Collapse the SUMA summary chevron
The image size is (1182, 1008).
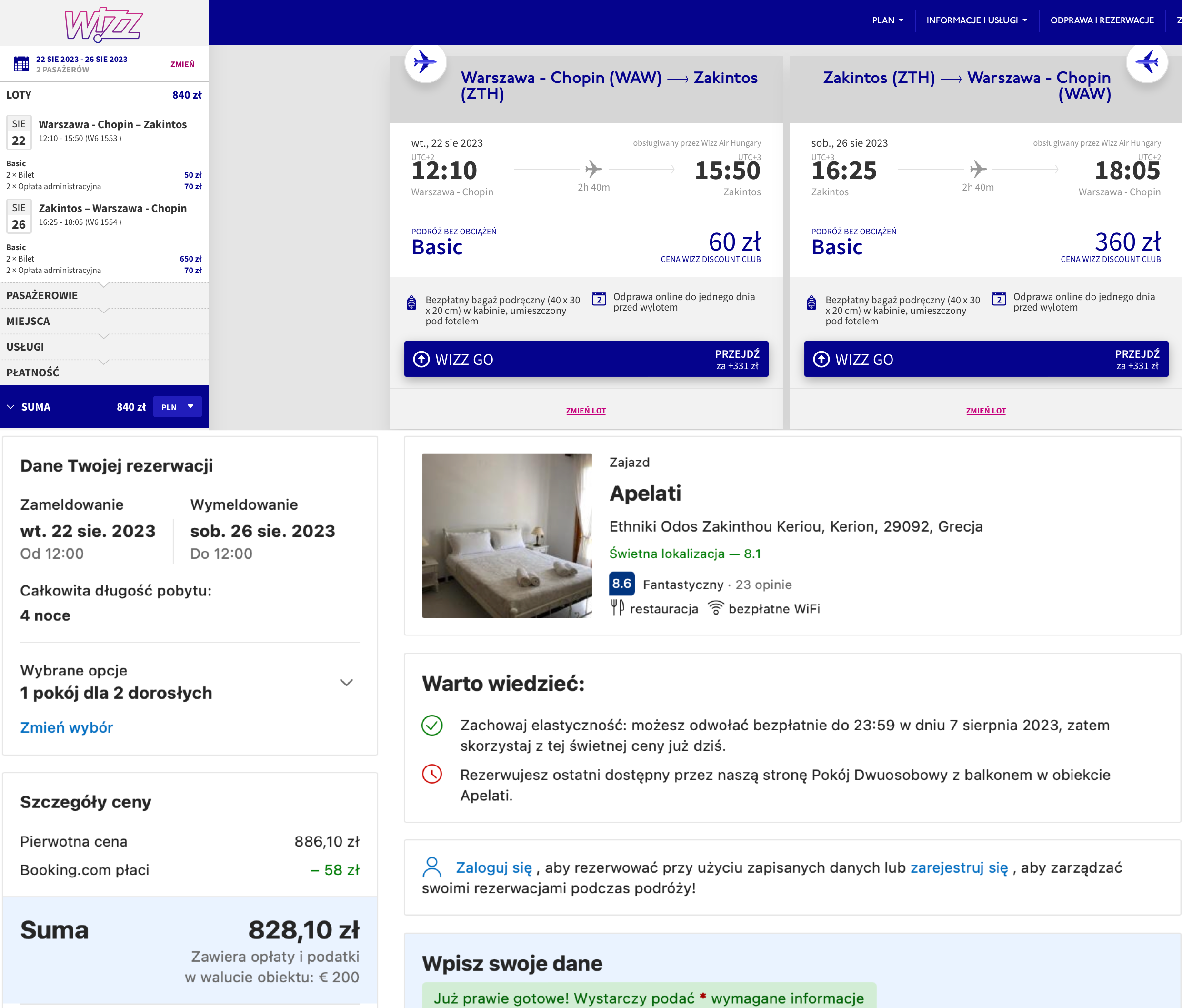(10, 407)
